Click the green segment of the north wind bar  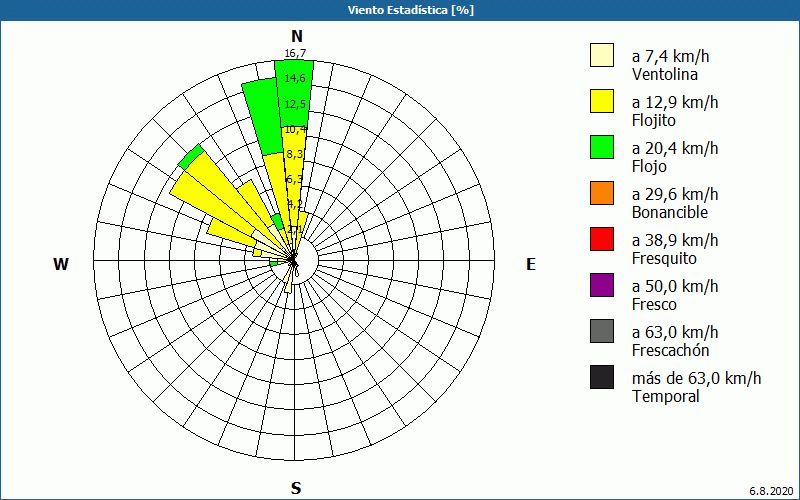coord(294,93)
